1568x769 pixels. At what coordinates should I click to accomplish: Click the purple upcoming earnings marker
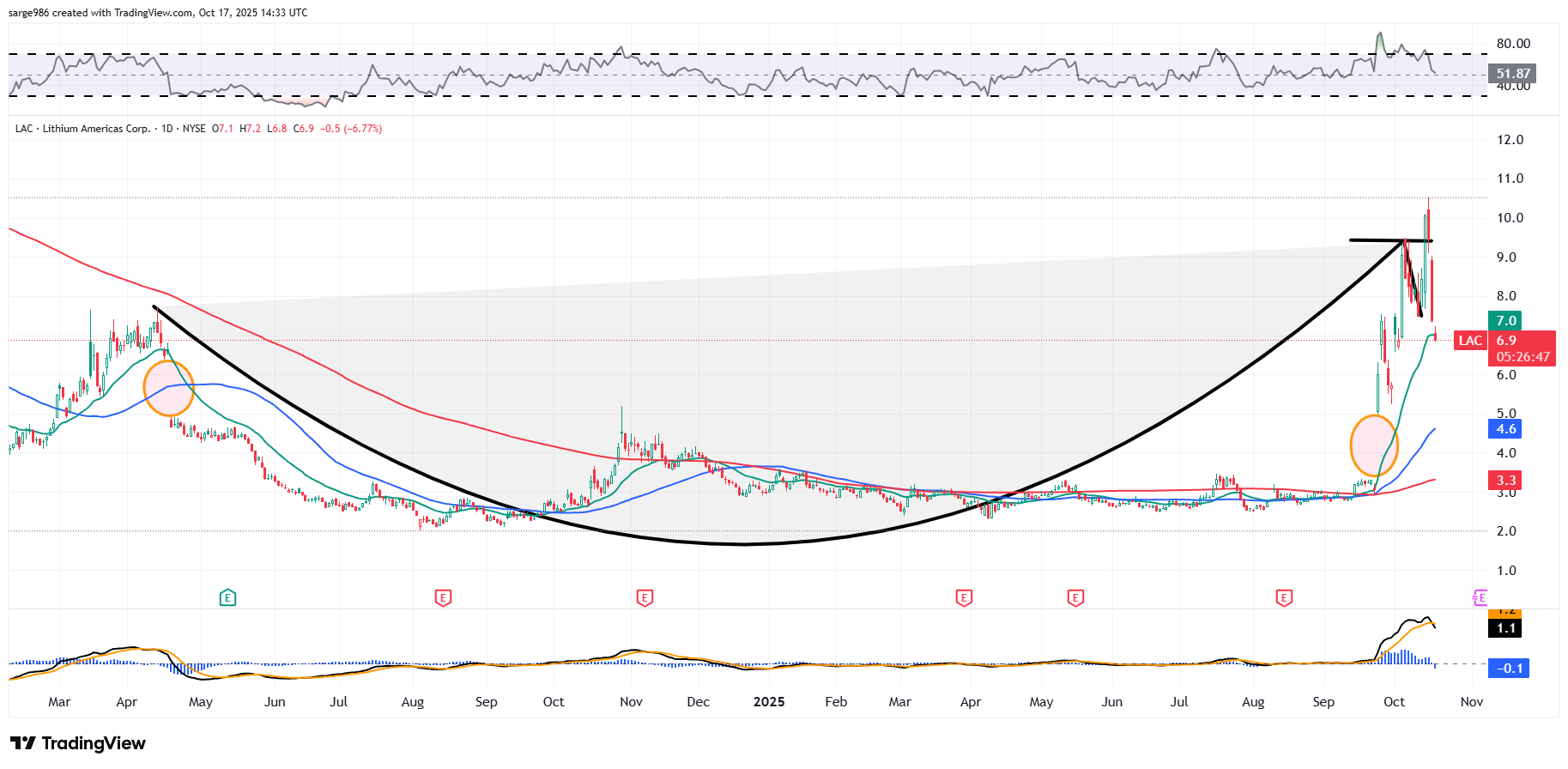(1480, 597)
